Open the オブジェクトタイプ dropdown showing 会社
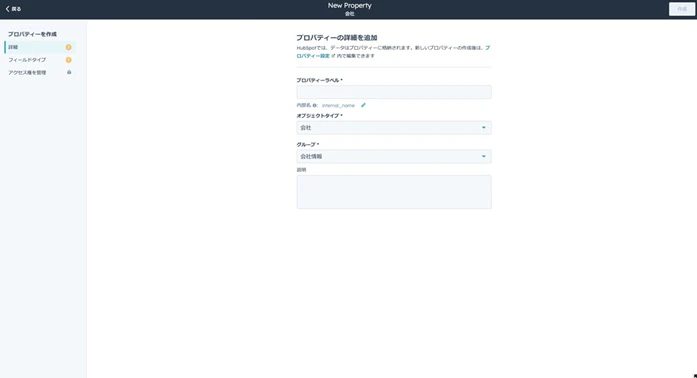Viewport: 697px width, 378px height. 394,128
